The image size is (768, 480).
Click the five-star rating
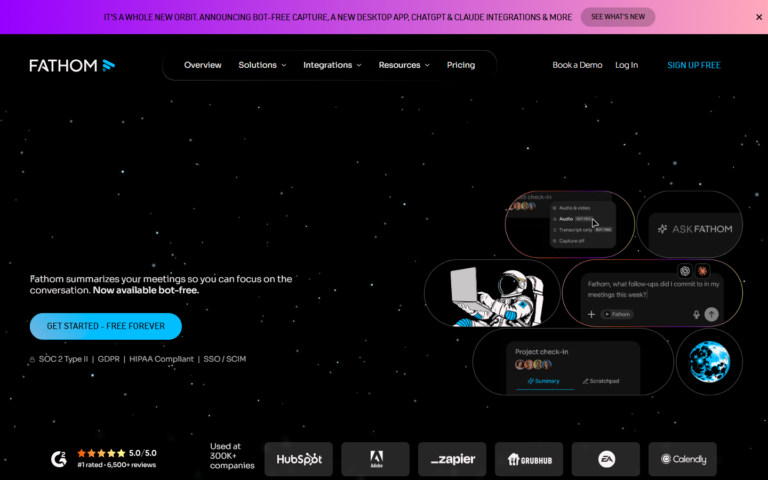pos(101,454)
